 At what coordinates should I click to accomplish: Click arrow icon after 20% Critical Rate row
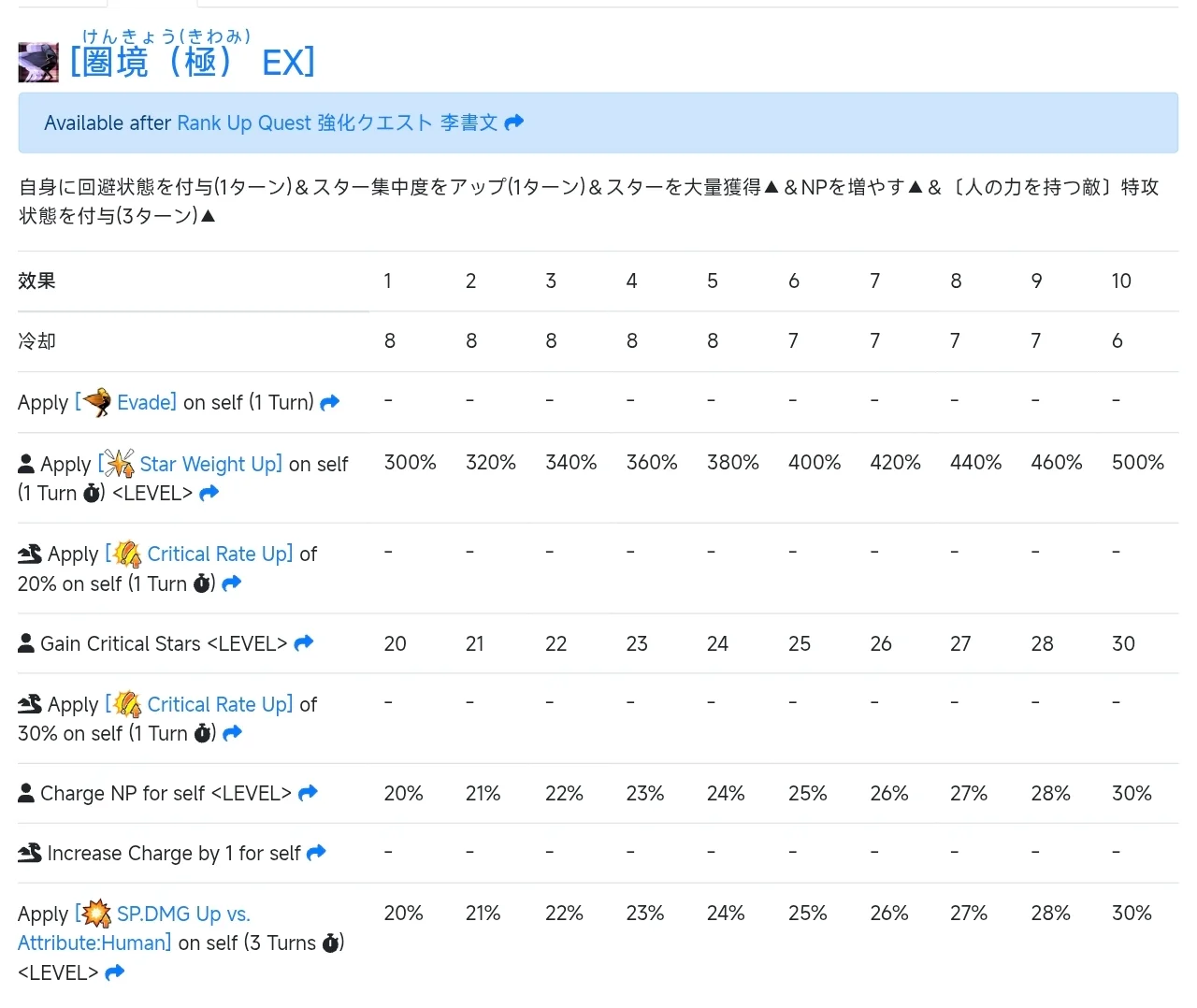[232, 583]
